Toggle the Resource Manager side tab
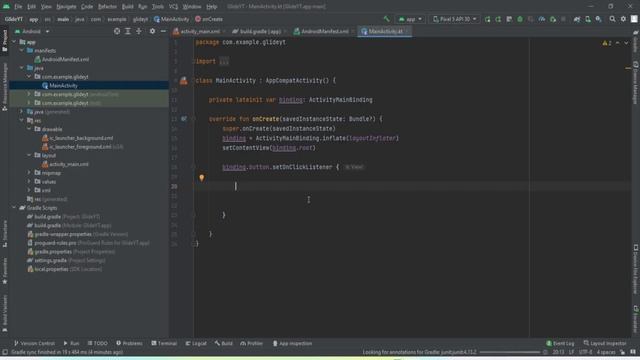The height and width of the screenshot is (360, 640). (4, 87)
